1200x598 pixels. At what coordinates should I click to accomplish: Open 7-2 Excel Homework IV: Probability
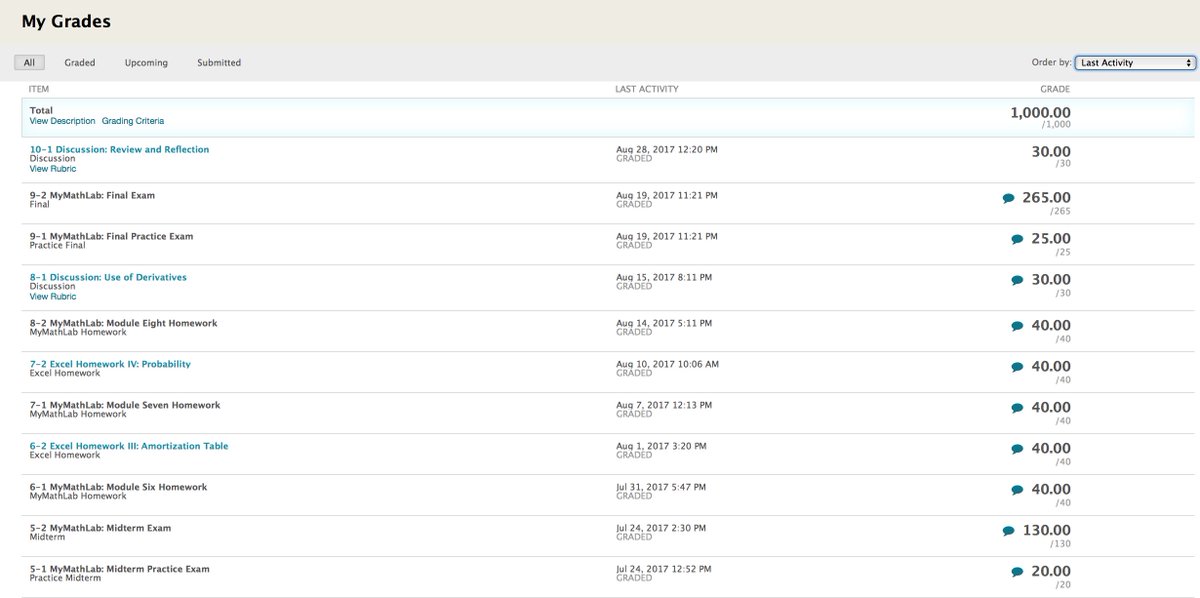click(x=110, y=364)
